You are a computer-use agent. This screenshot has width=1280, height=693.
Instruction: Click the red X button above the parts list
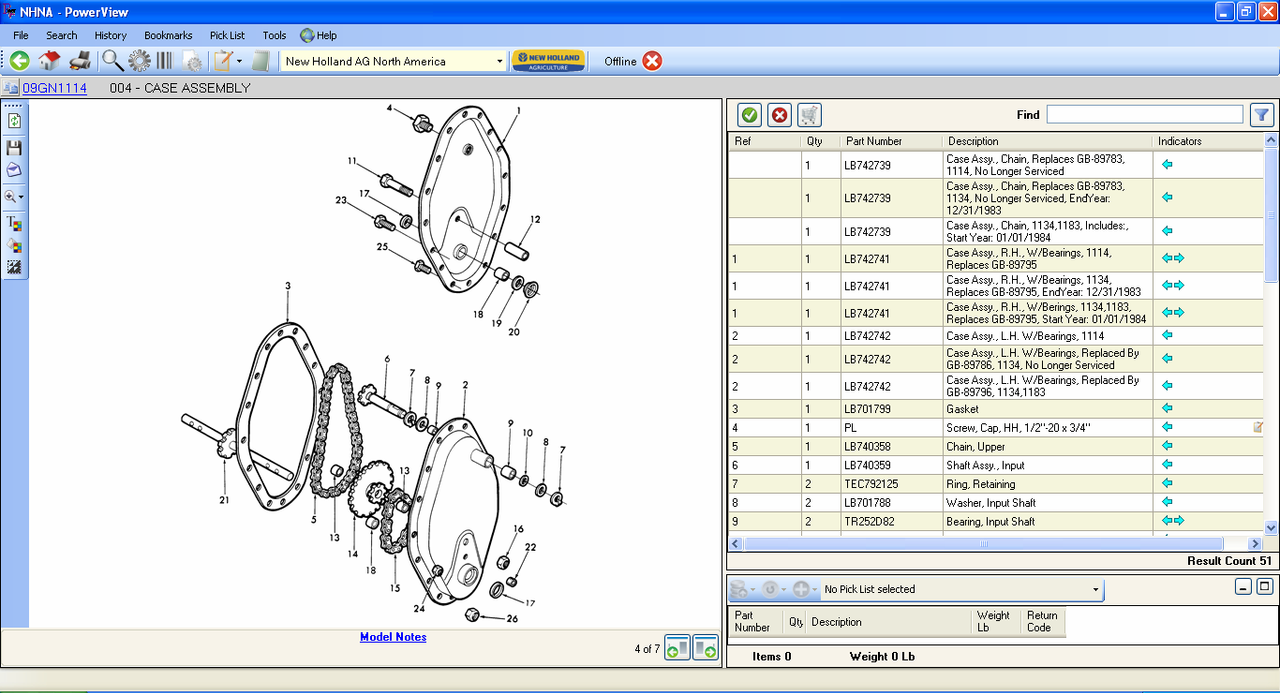tap(779, 115)
